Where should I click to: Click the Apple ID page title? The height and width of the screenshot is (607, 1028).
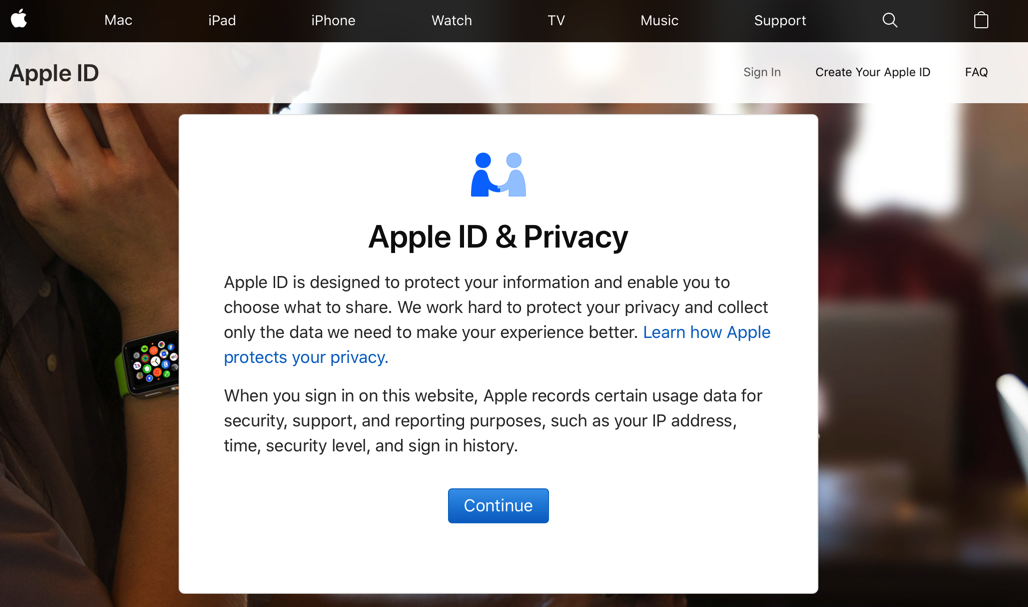pyautogui.click(x=54, y=73)
